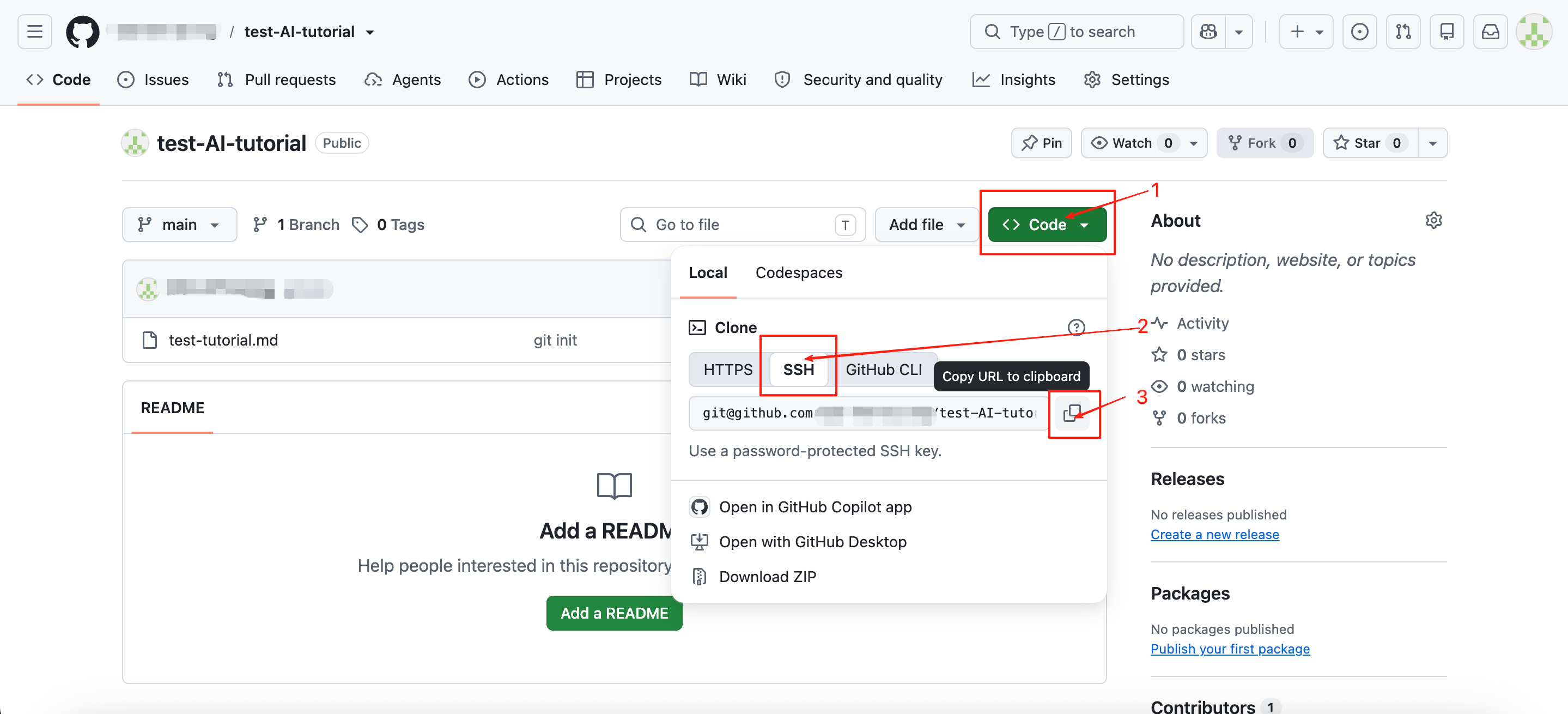Open the Code tab

click(x=58, y=80)
